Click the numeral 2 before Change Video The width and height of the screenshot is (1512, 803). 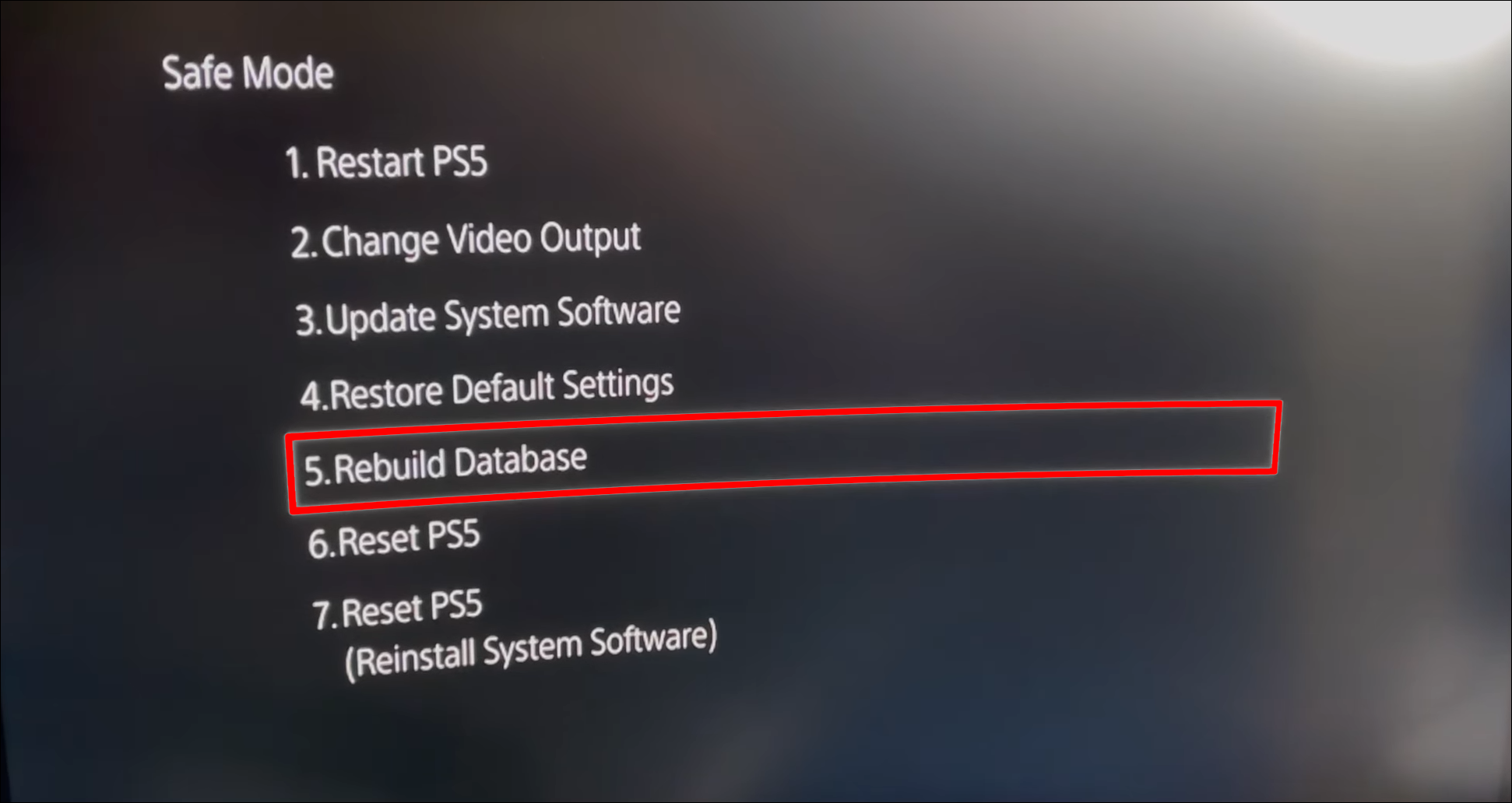(x=302, y=243)
